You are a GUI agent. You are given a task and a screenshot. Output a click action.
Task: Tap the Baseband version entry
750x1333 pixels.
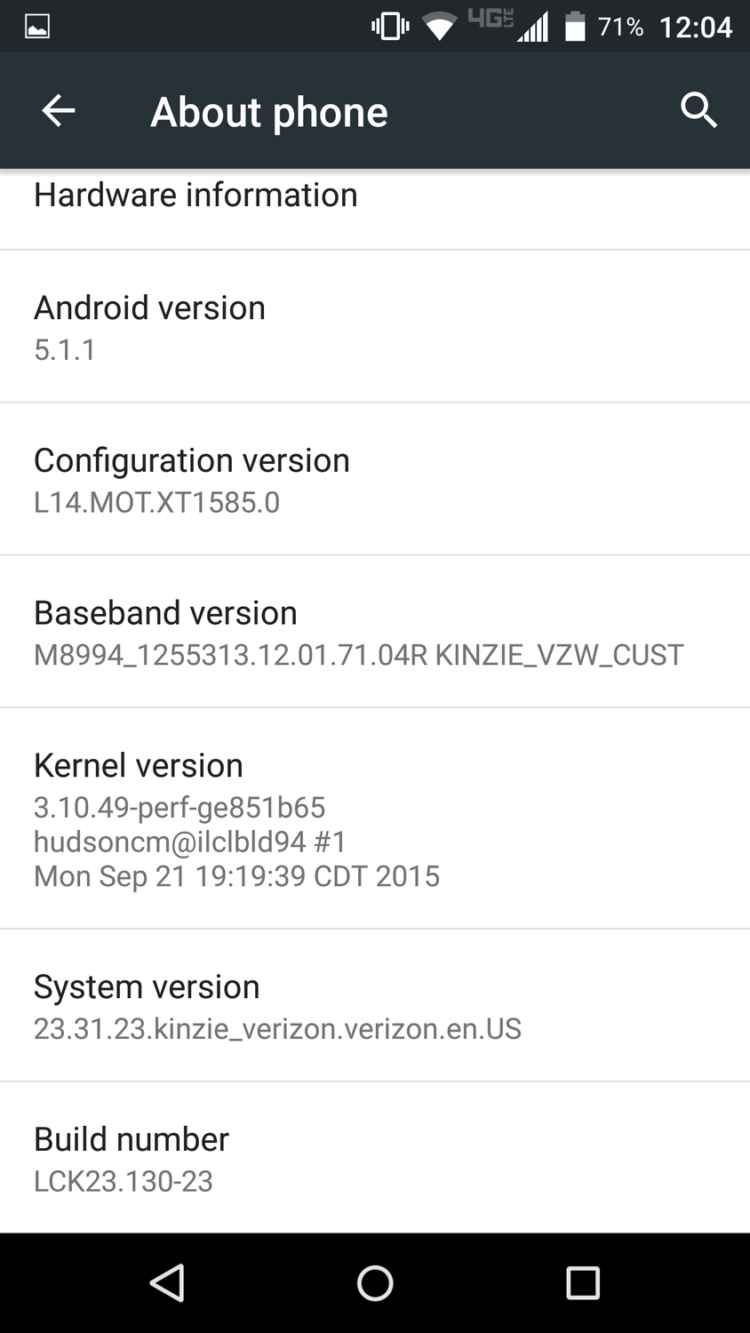click(x=375, y=632)
